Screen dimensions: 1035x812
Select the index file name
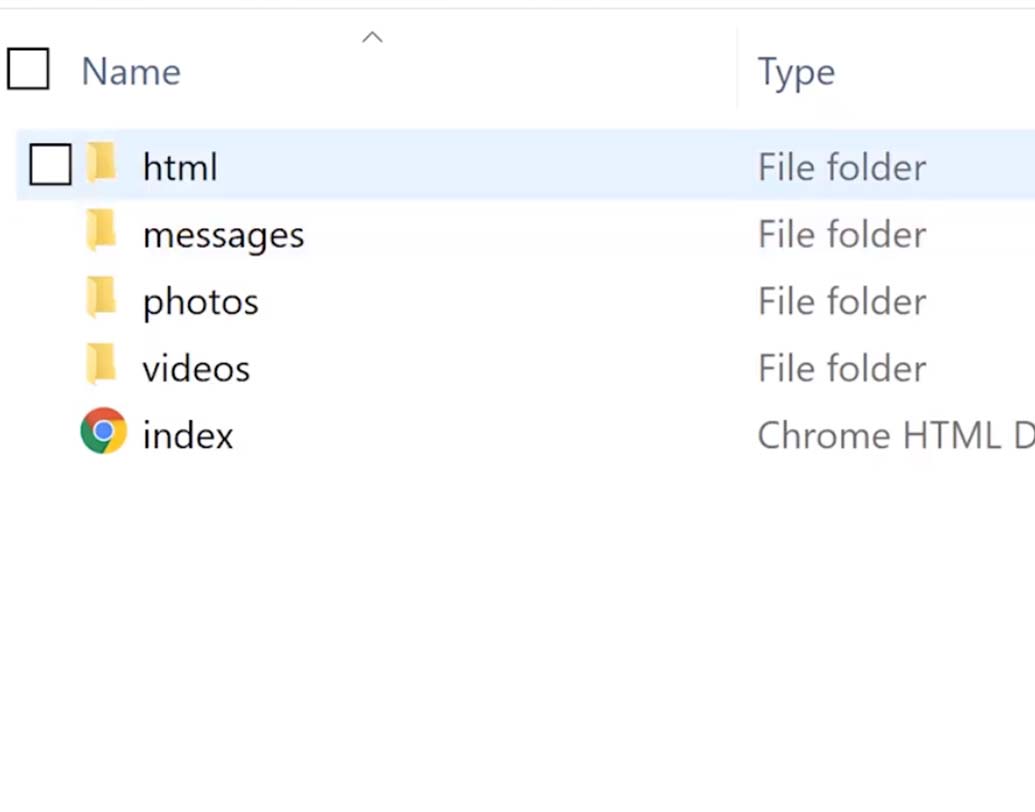click(188, 436)
